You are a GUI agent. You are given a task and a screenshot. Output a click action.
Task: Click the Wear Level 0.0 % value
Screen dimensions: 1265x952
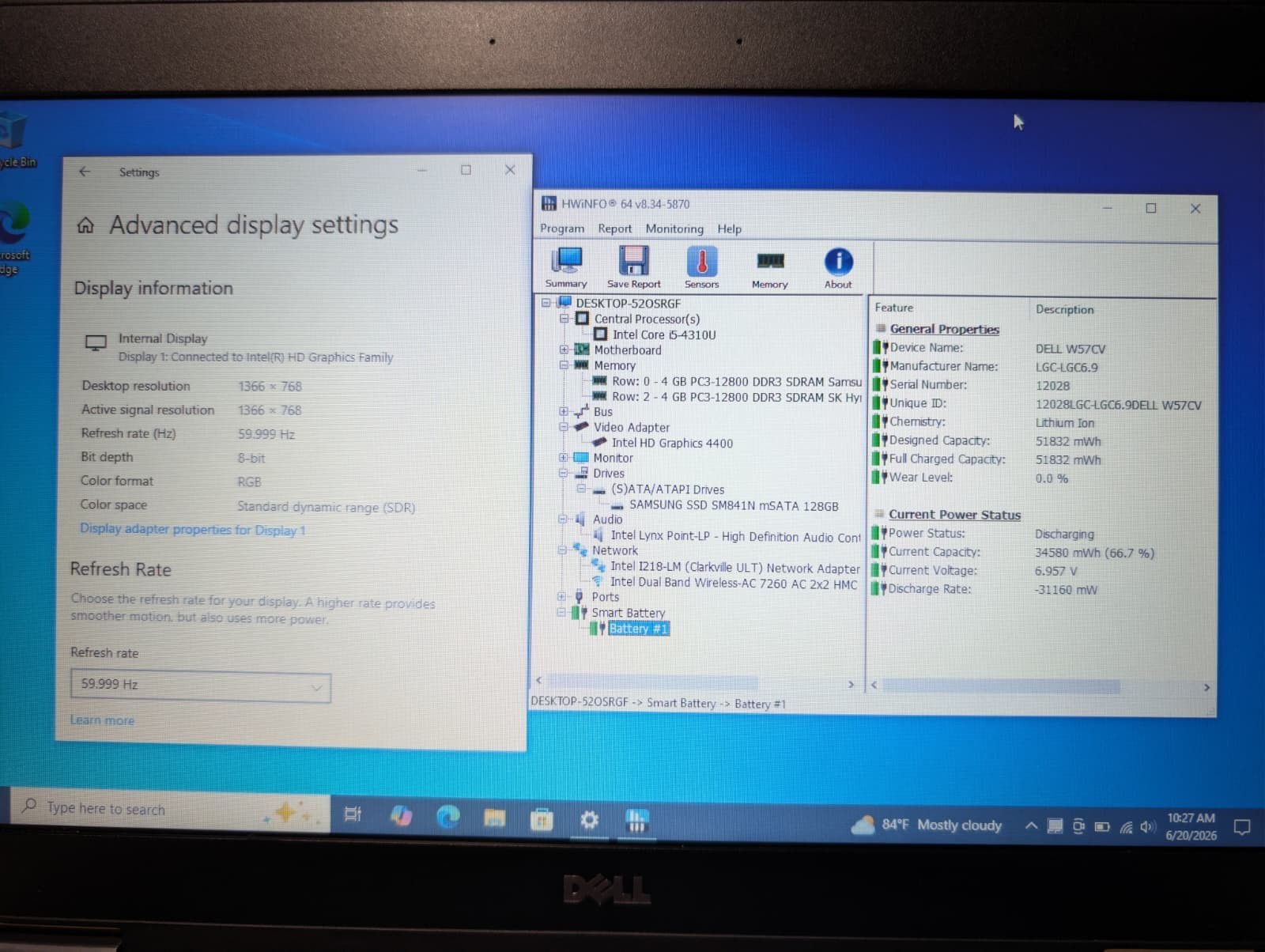[1052, 478]
